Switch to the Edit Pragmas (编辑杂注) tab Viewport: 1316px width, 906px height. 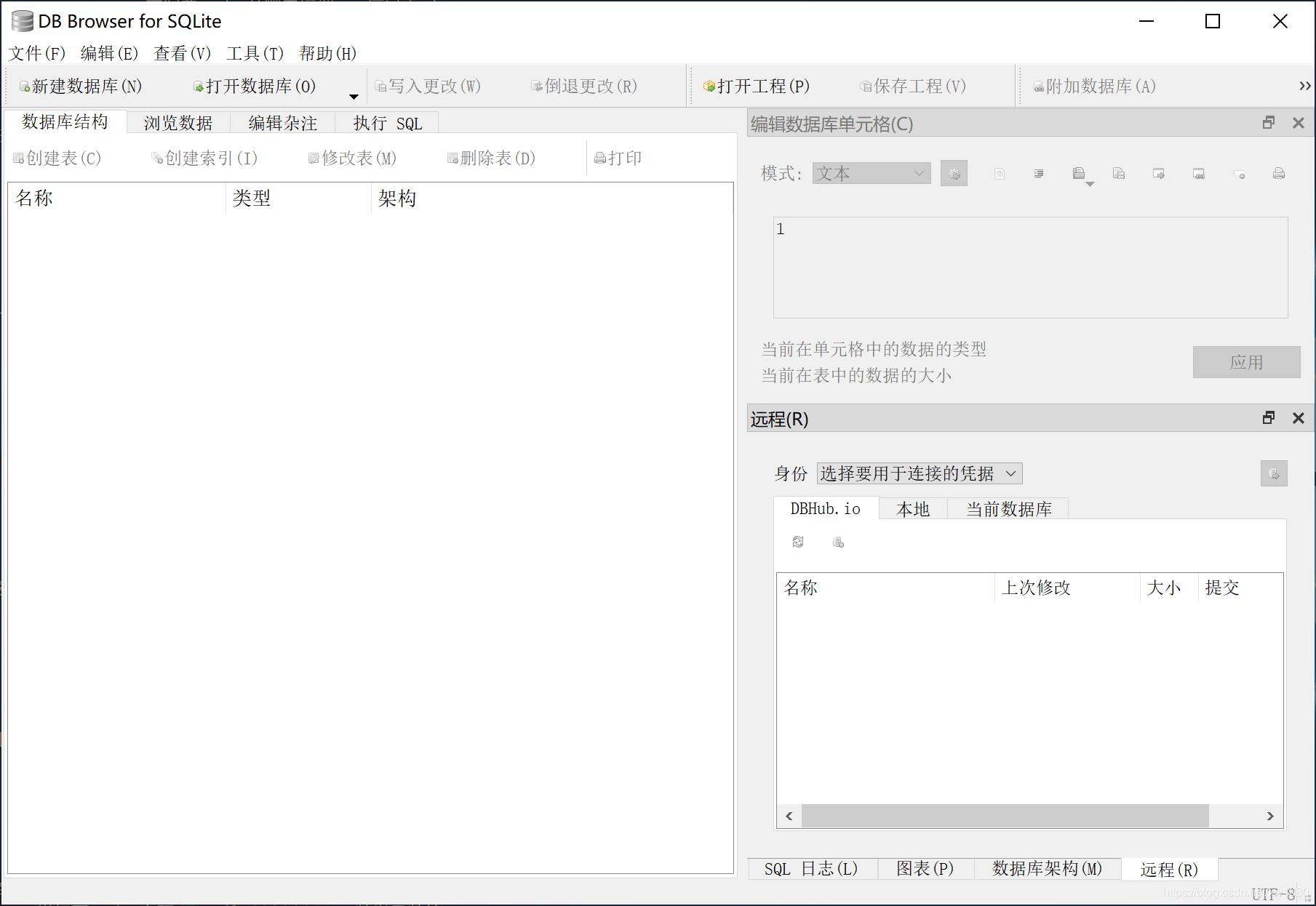283,123
